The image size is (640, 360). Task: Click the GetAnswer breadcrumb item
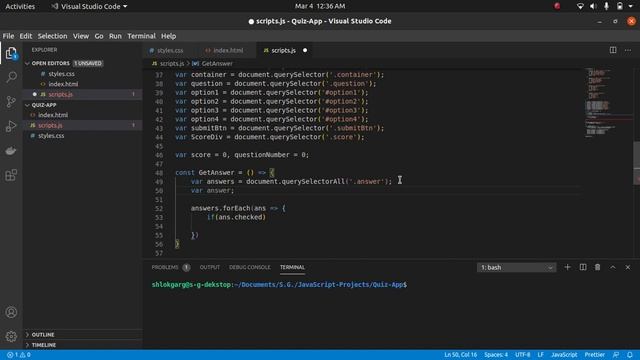tap(213, 64)
